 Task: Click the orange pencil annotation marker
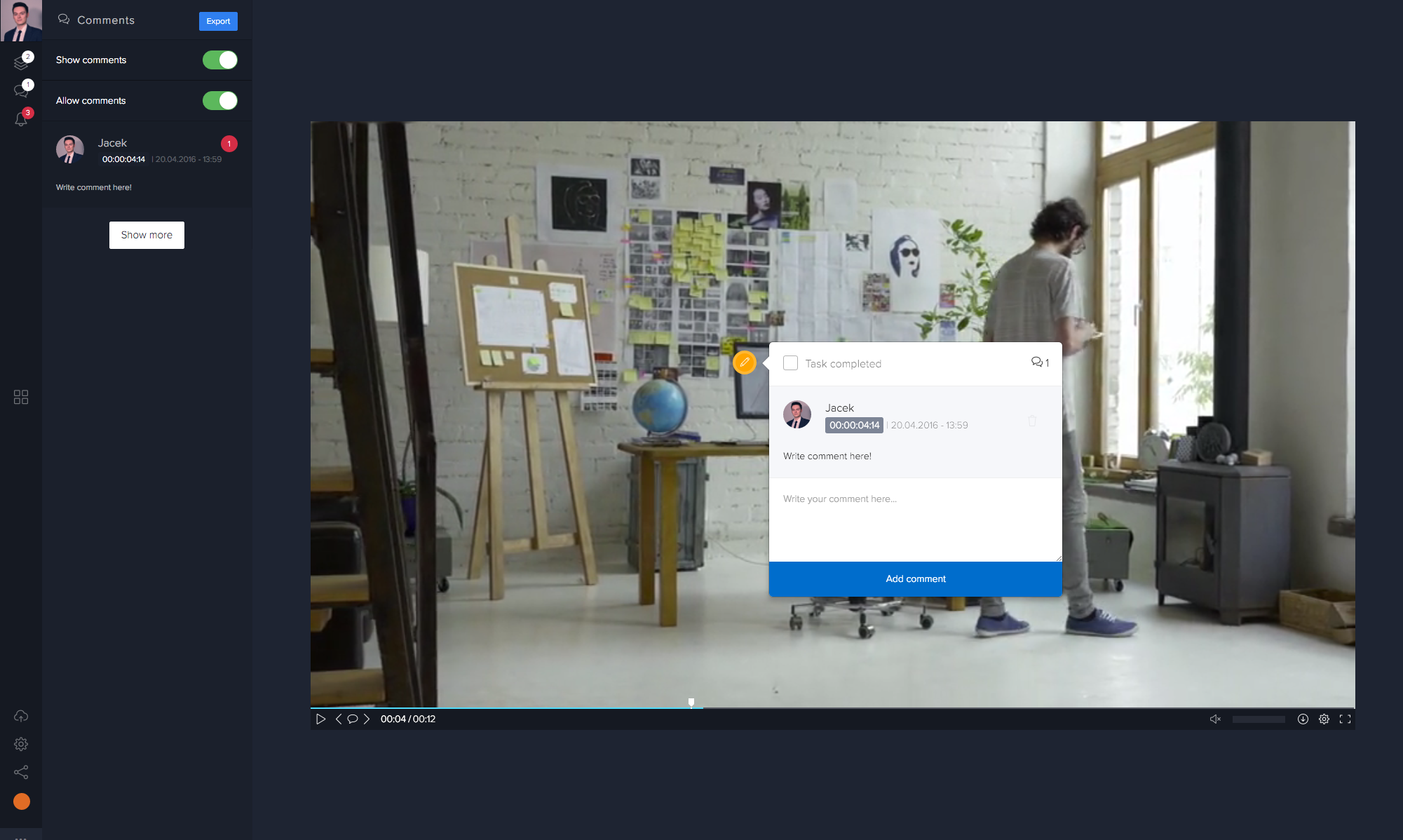pyautogui.click(x=745, y=363)
